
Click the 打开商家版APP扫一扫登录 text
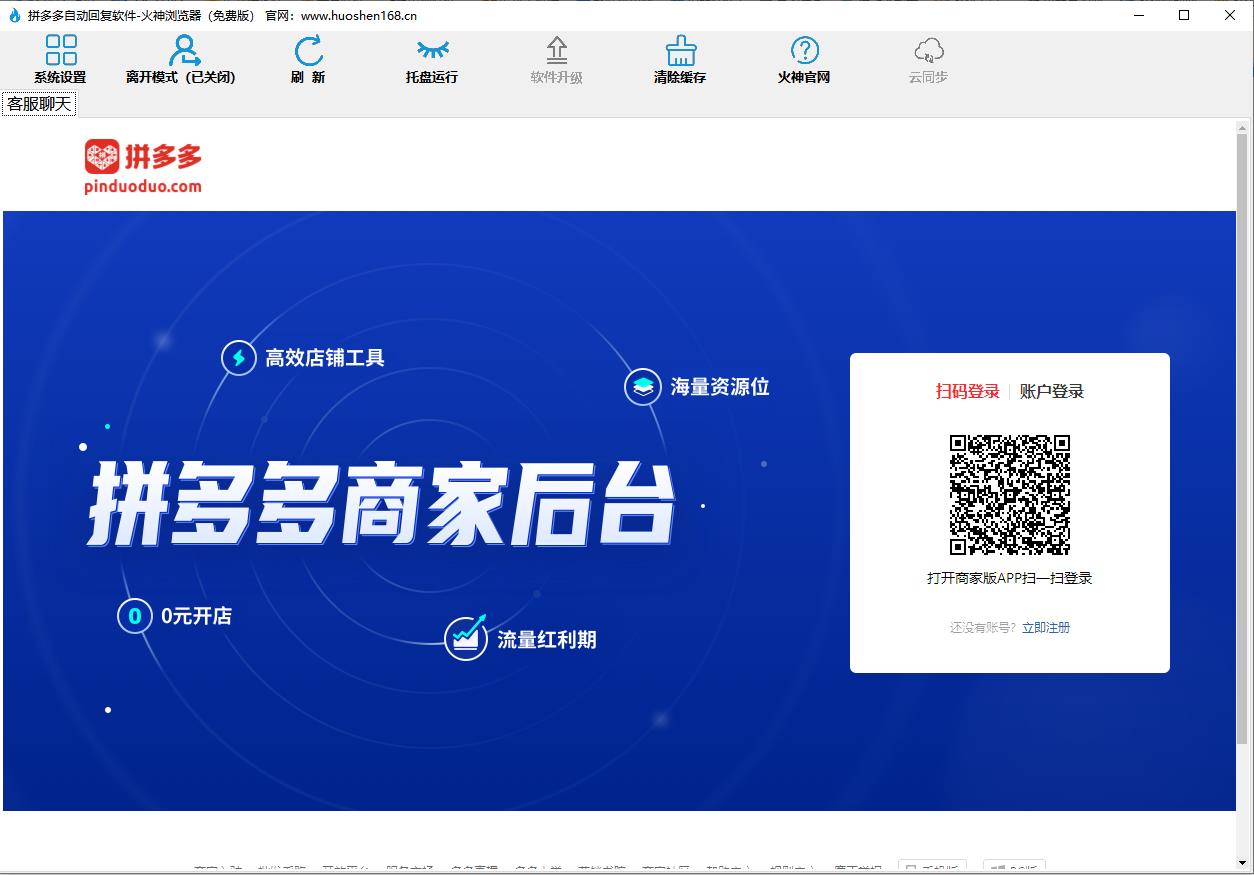pos(1009,578)
